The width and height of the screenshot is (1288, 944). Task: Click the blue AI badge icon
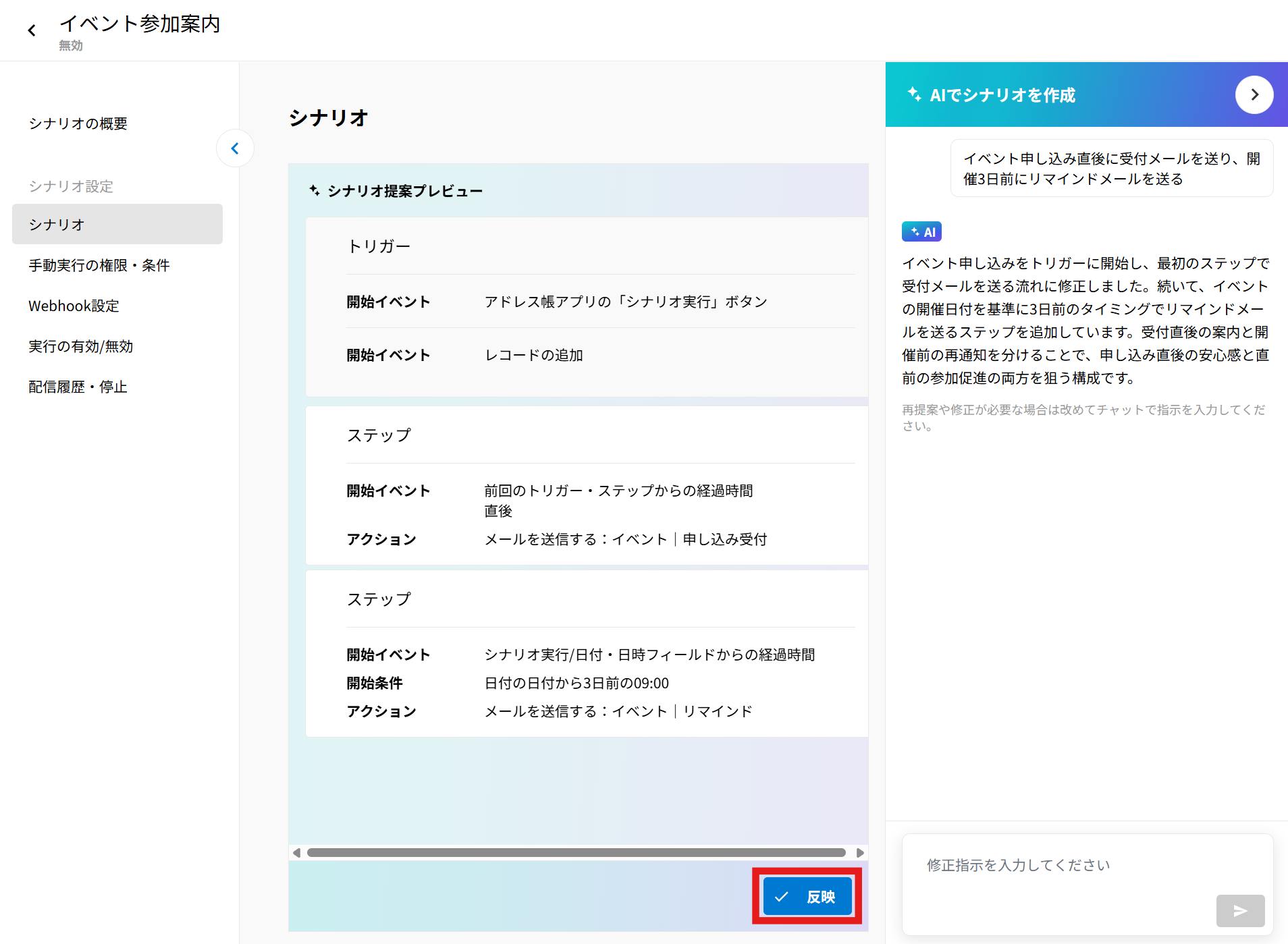pyautogui.click(x=921, y=232)
